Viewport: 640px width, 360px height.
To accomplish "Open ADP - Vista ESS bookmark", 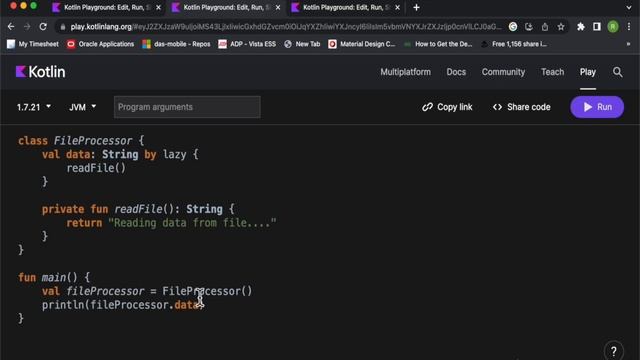I will pyautogui.click(x=247, y=44).
